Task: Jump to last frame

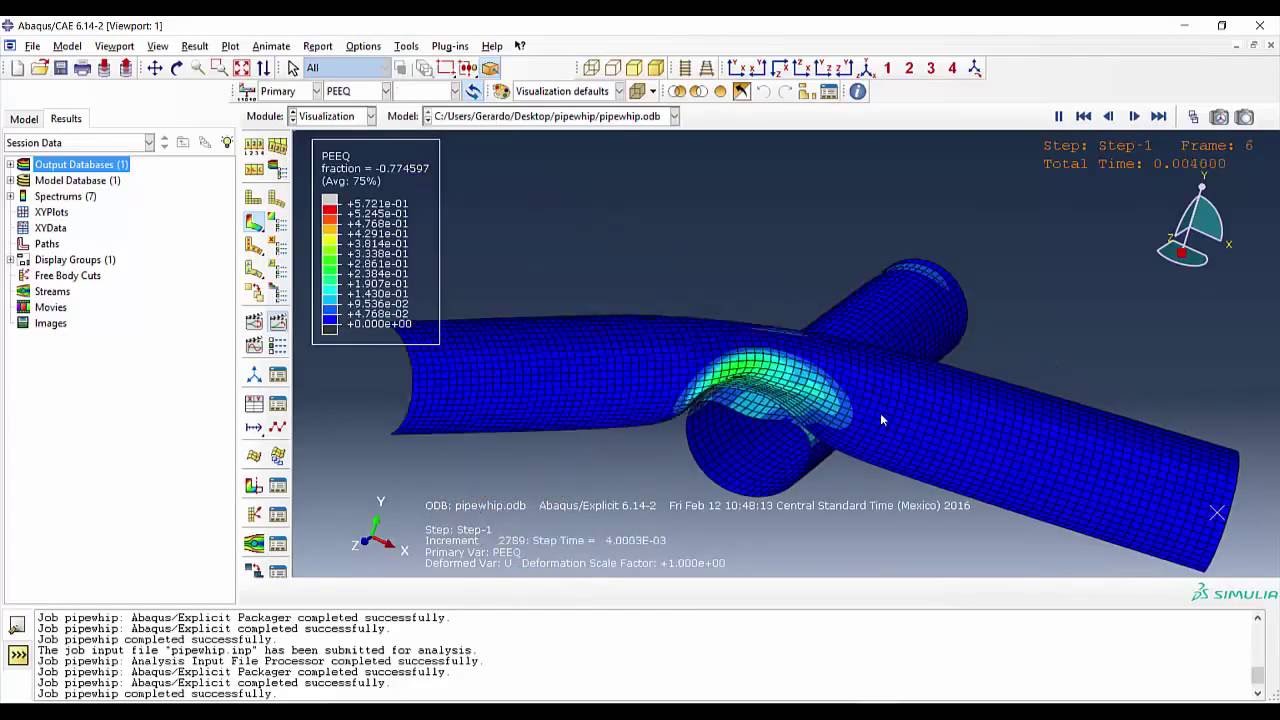Action: point(1158,117)
